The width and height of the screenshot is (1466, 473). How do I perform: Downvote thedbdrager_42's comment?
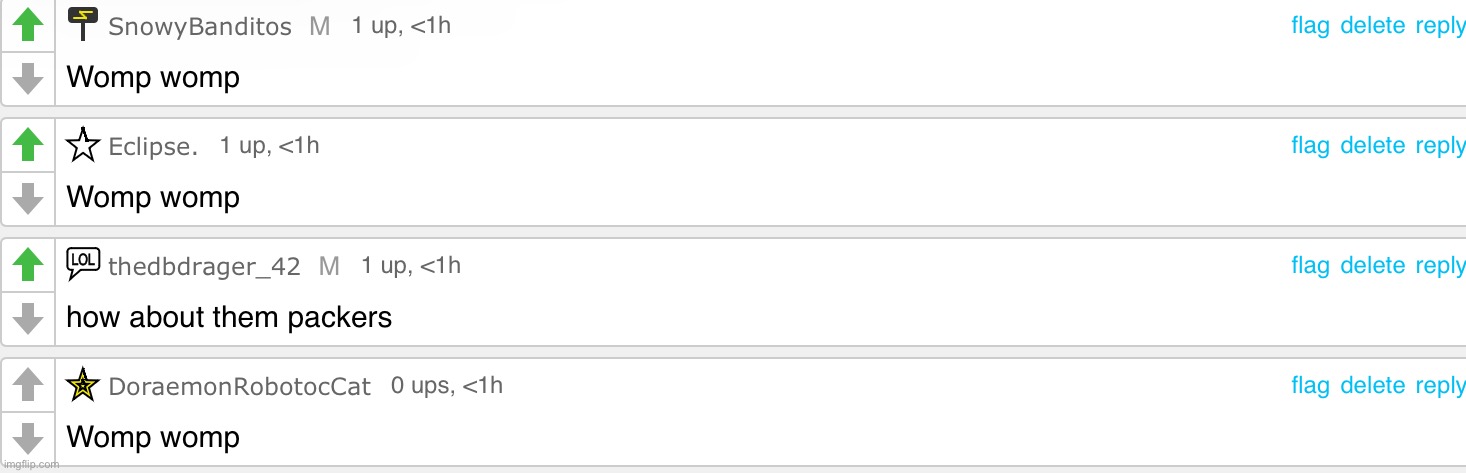[28, 317]
